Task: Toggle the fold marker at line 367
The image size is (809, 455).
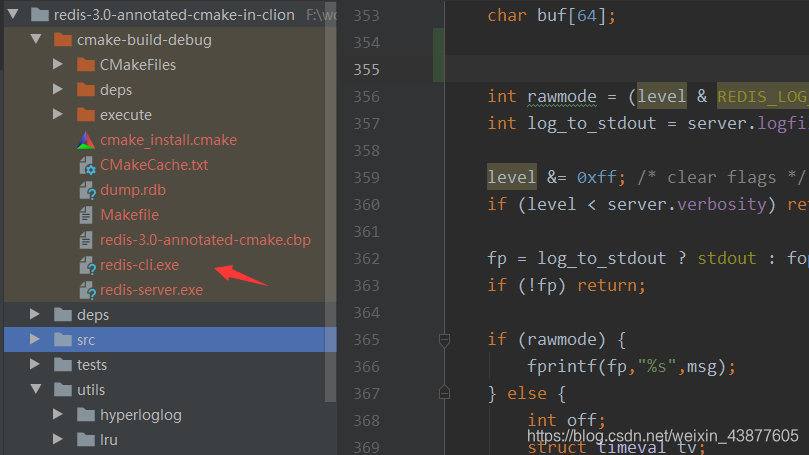Action: (444, 393)
